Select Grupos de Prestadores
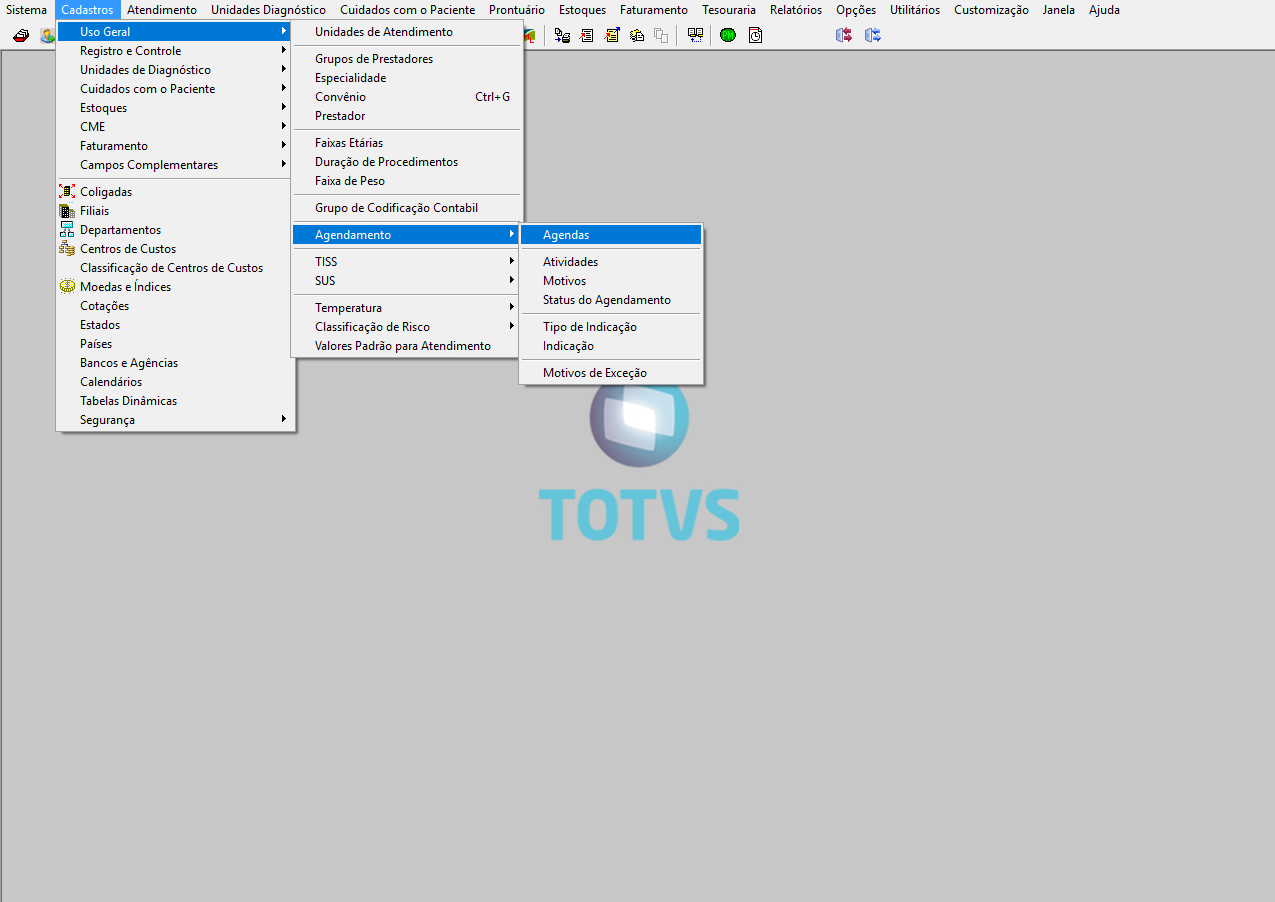 point(405,59)
